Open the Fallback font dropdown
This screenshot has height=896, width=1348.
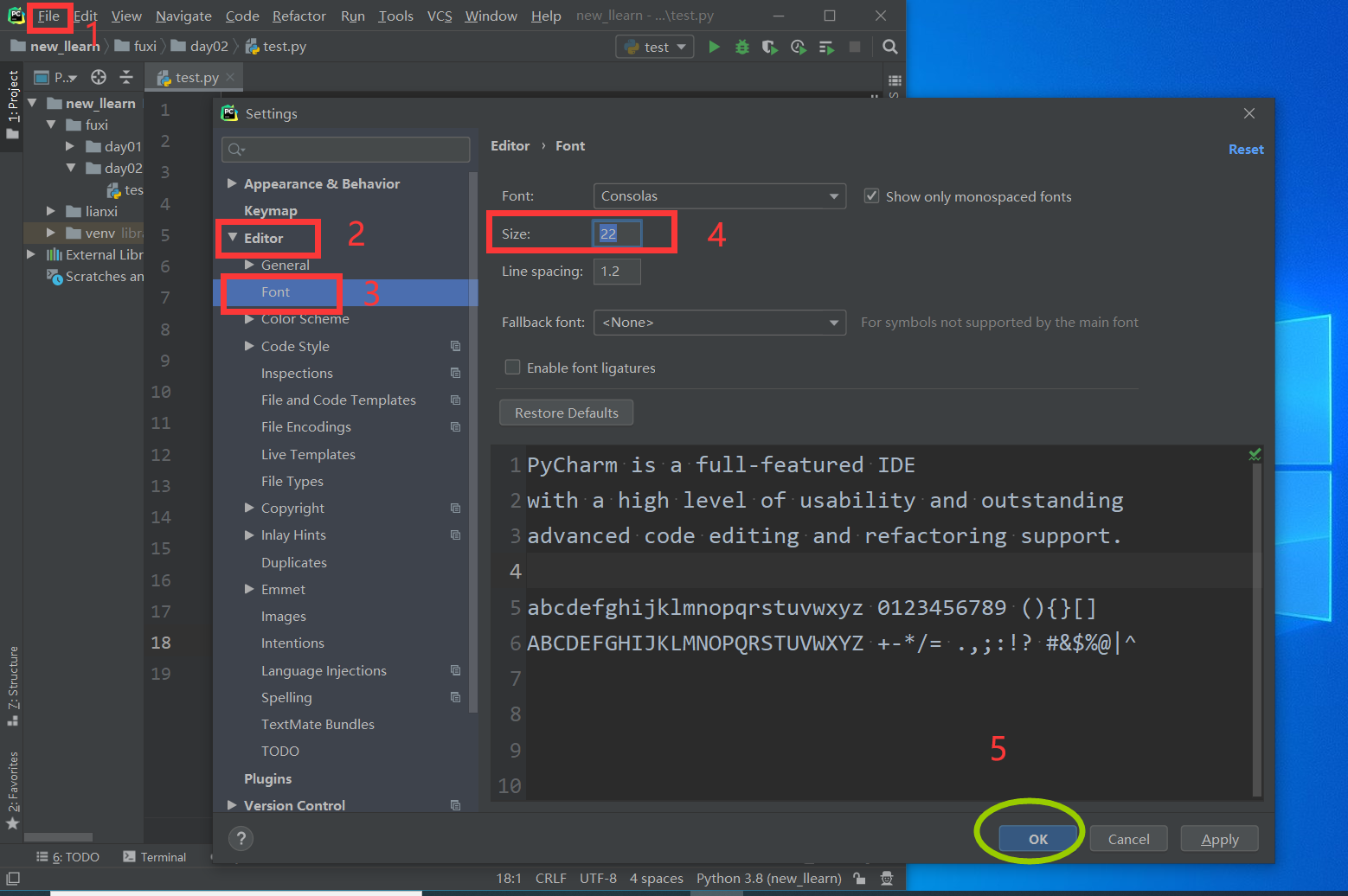coord(720,323)
